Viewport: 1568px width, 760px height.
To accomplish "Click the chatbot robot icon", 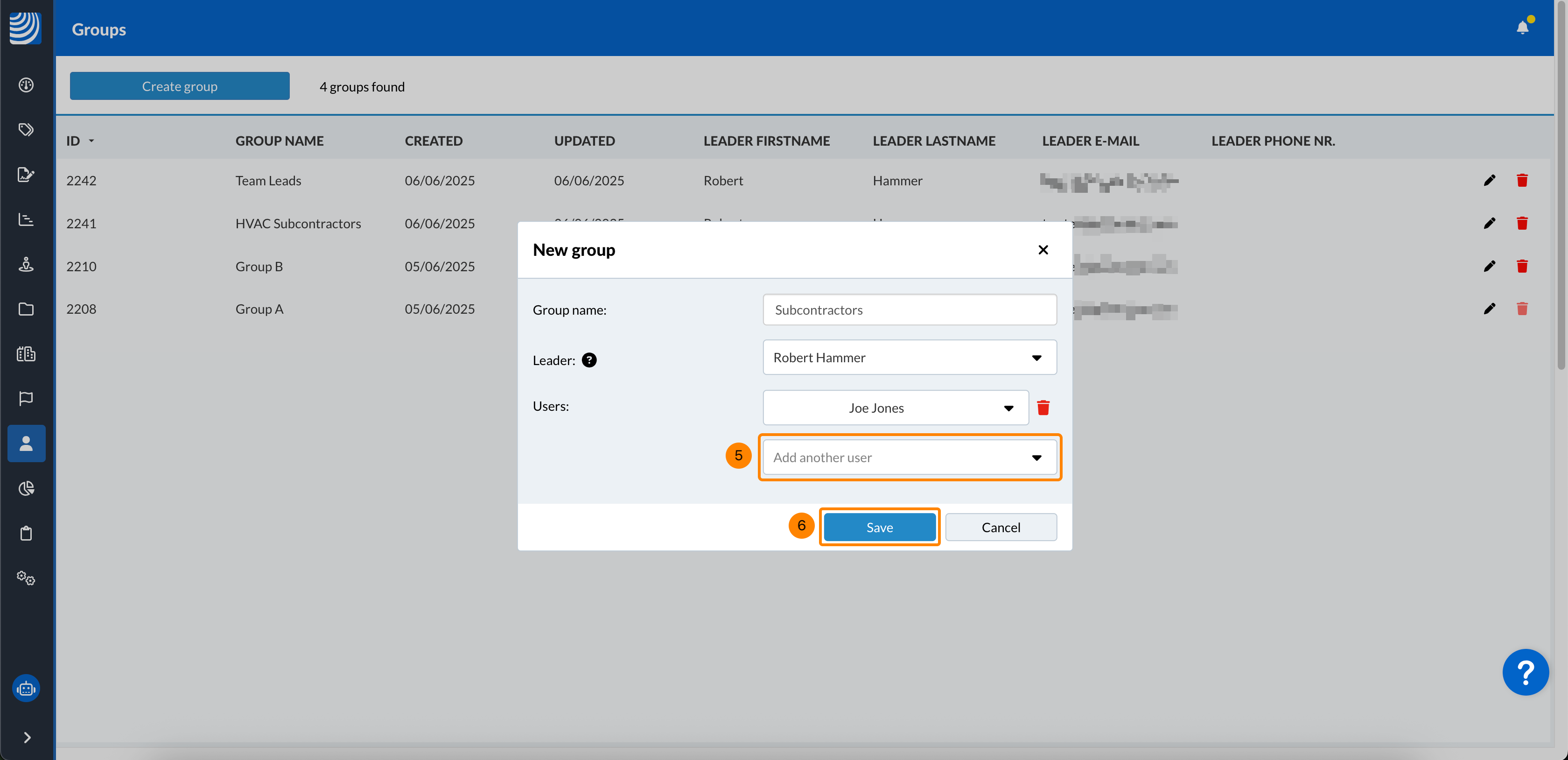I will tap(26, 689).
